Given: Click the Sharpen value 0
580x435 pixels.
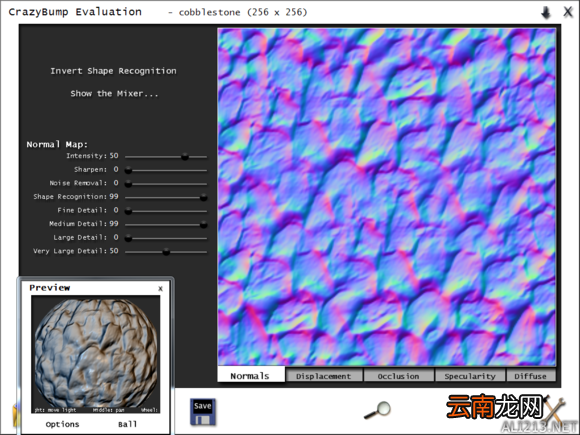Looking at the screenshot, I should tap(116, 169).
